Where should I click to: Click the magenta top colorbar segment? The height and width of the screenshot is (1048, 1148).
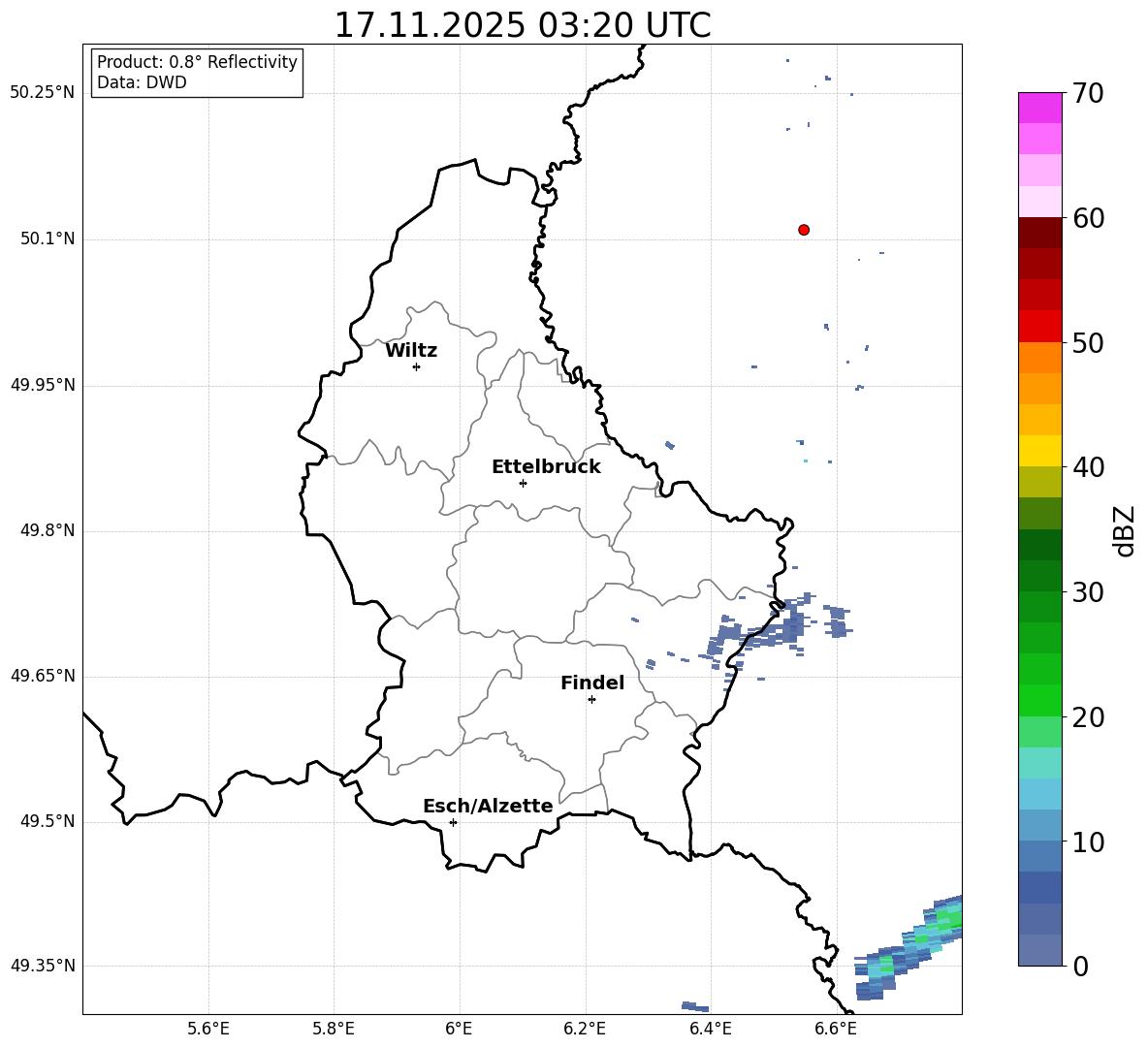pos(1040,108)
